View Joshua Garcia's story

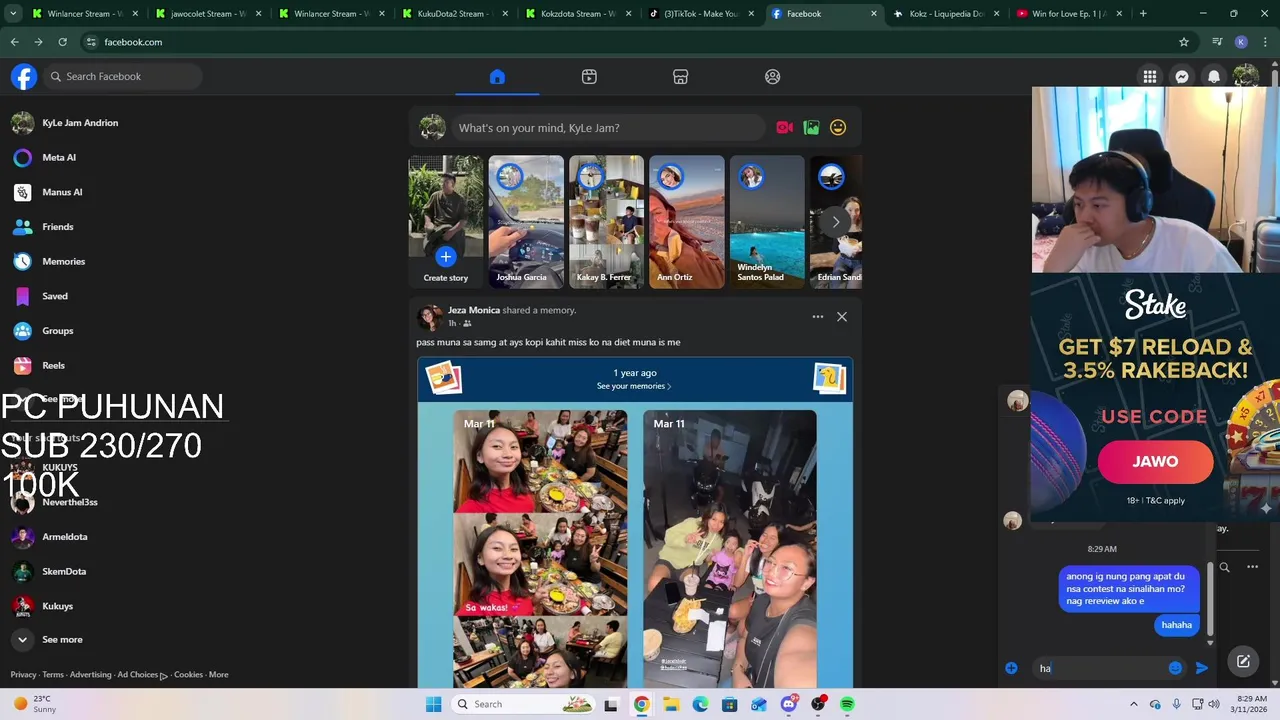526,222
